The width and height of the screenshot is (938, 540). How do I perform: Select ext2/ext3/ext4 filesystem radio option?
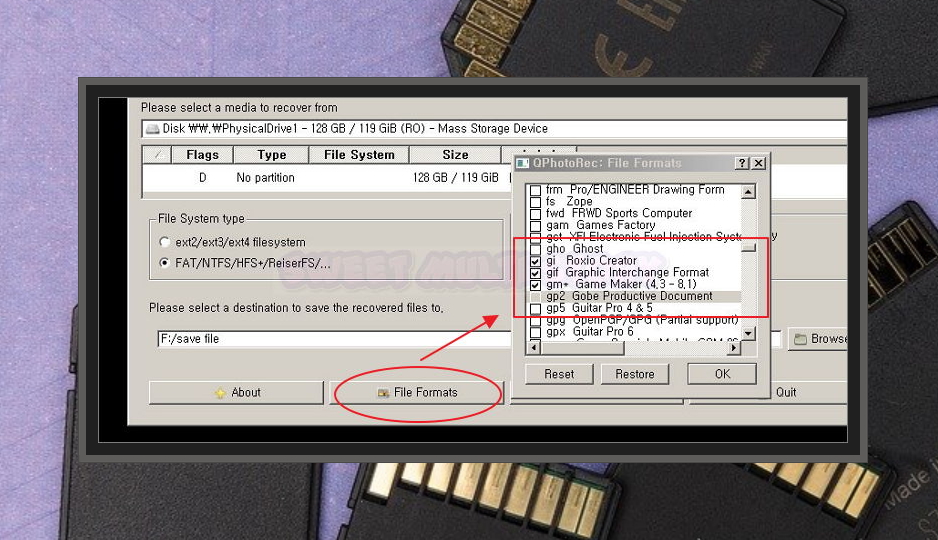click(165, 242)
